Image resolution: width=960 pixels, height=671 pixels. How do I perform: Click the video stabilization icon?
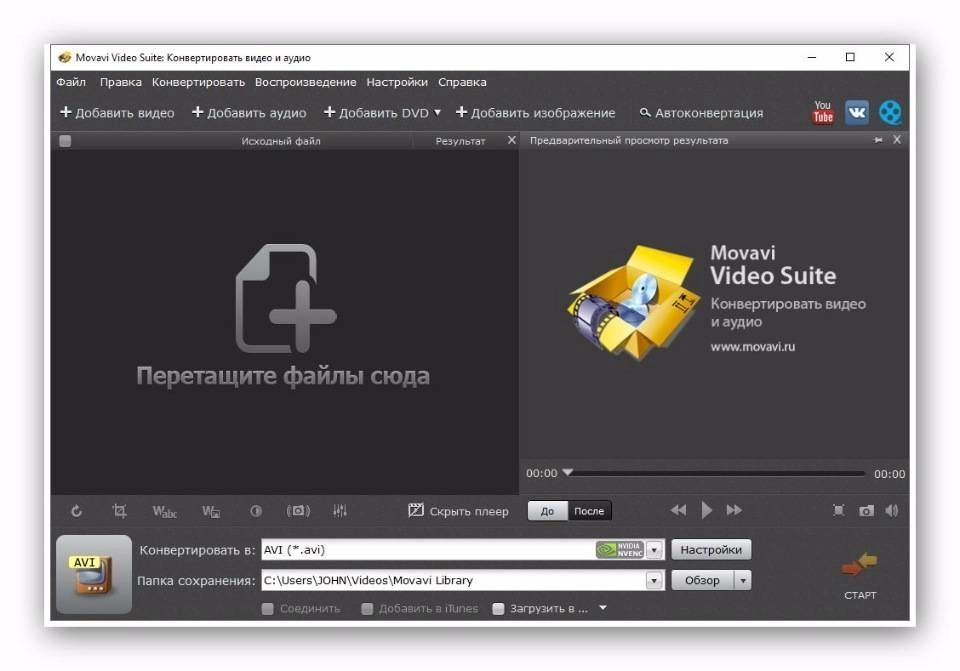pyautogui.click(x=298, y=511)
